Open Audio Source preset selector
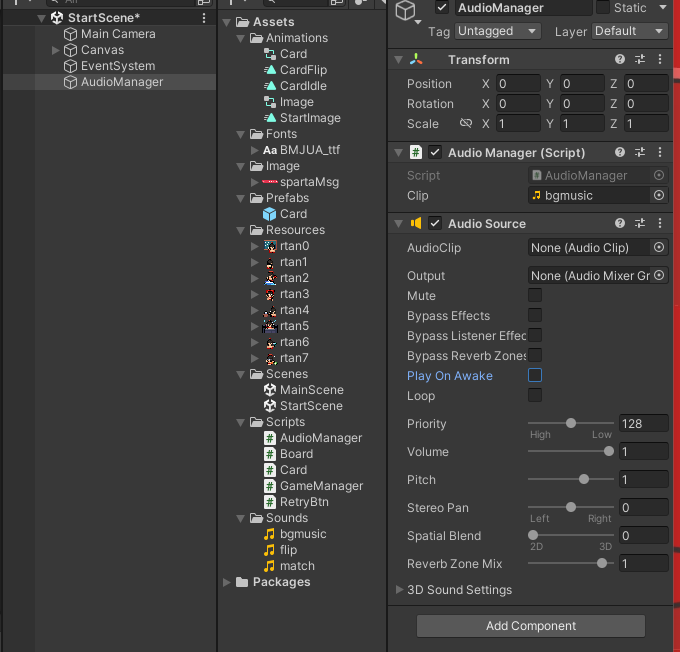This screenshot has width=680, height=652. [x=640, y=223]
